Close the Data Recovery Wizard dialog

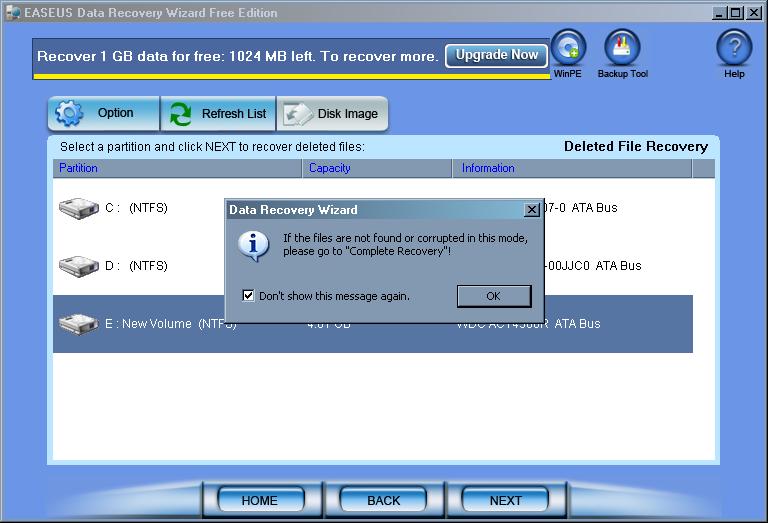(x=531, y=210)
